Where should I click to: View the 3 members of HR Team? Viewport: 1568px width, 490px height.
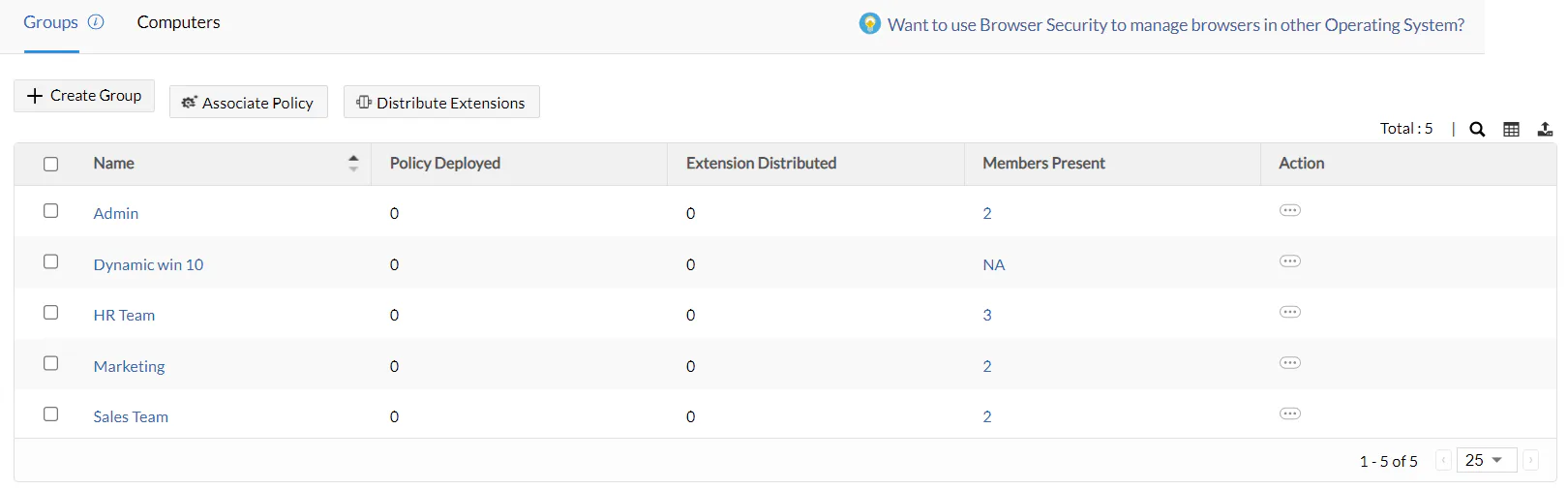click(x=987, y=315)
